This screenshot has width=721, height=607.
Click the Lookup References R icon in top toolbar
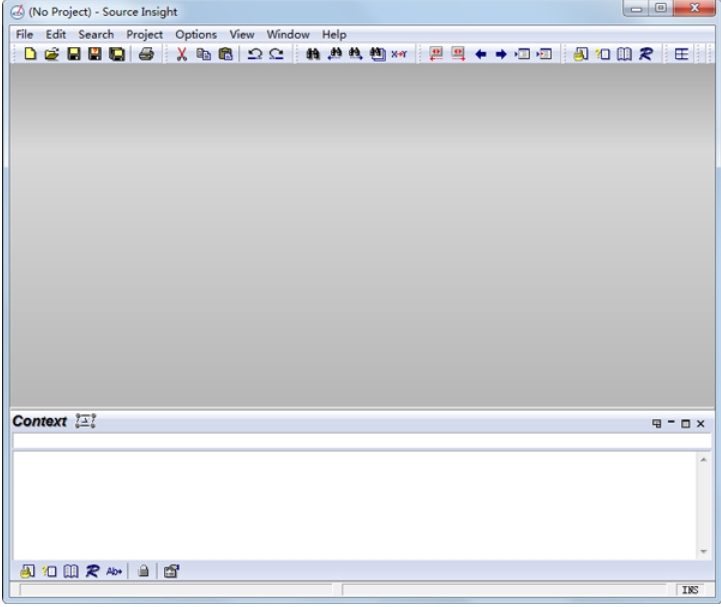[646, 54]
